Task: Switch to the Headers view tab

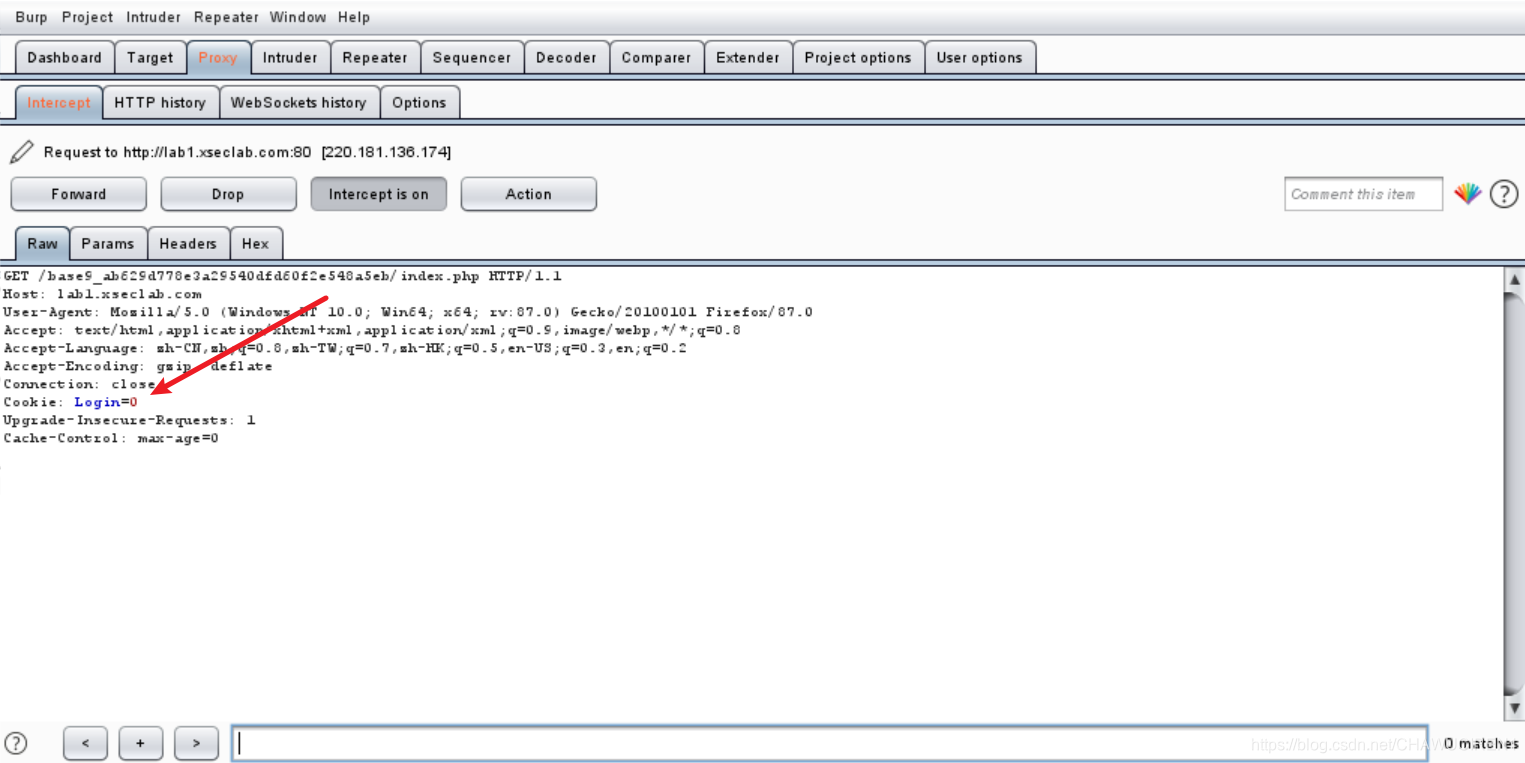Action: point(188,243)
